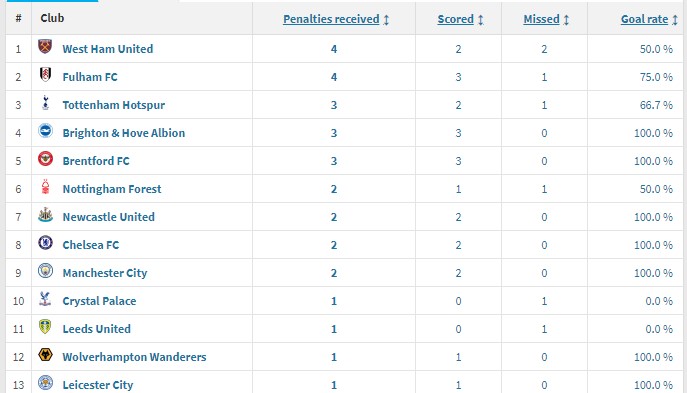Click the Fulham FC crest icon
The width and height of the screenshot is (687, 393).
point(45,74)
